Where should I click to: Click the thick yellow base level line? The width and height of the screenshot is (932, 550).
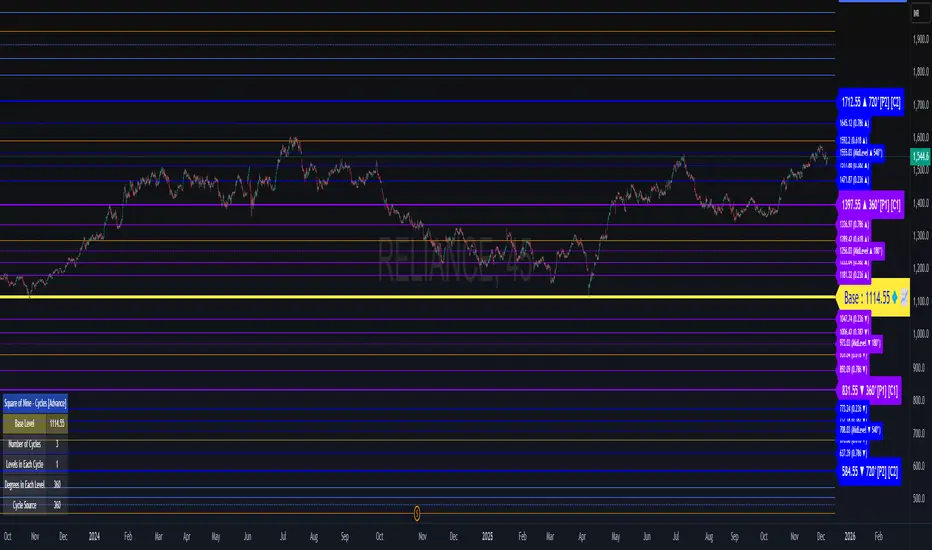click(417, 297)
